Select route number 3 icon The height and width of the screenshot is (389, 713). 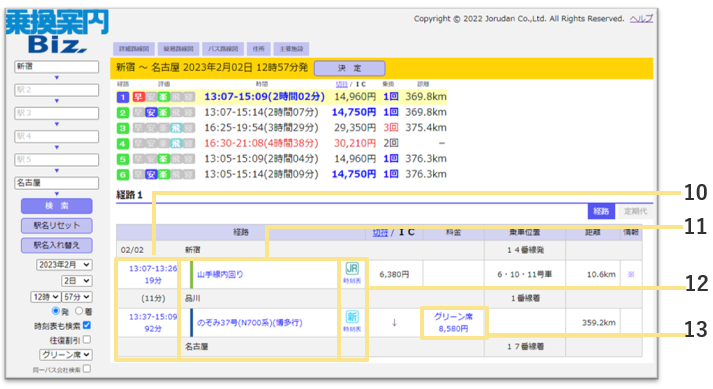(x=123, y=128)
